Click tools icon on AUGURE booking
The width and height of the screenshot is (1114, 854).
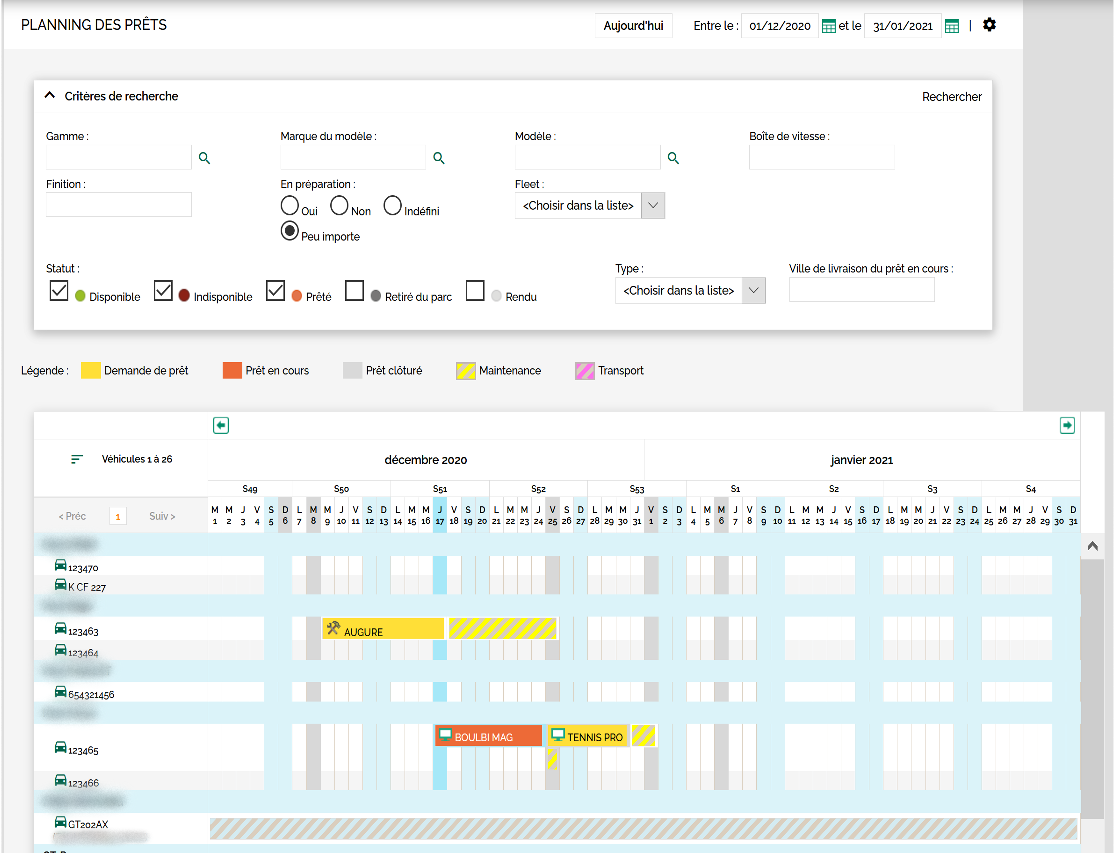(x=333, y=627)
